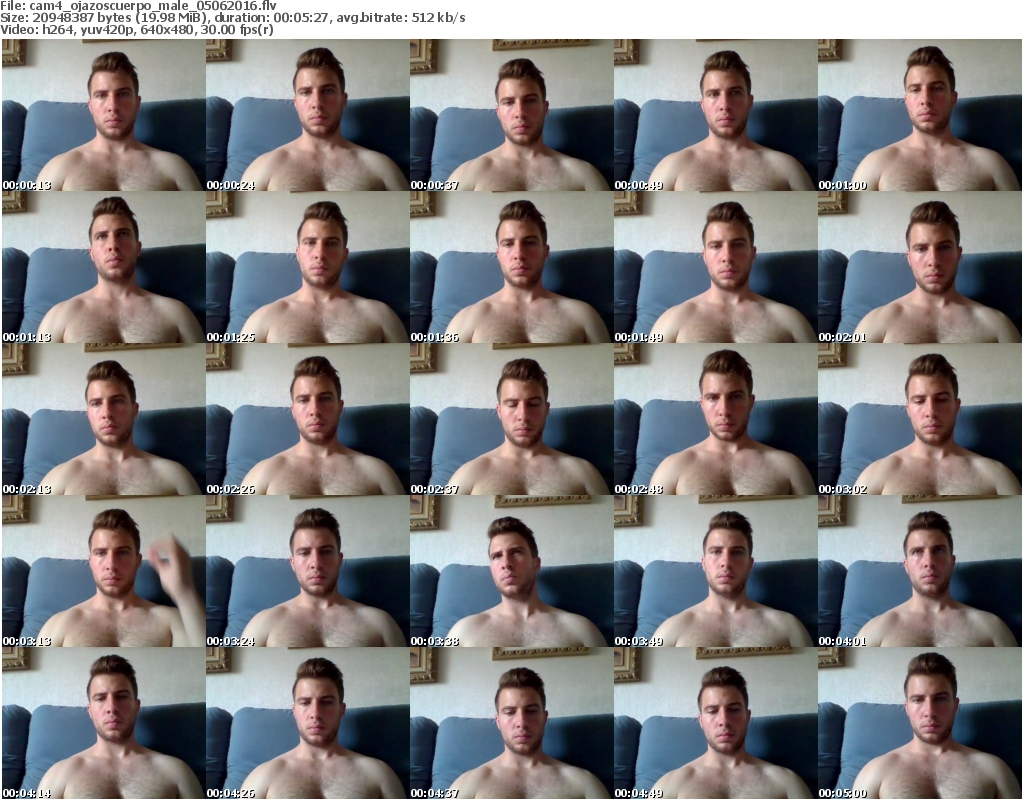Viewport: 1024px width, 799px height.
Task: Pick the frame timestamped 00:03:02
Action: point(920,419)
